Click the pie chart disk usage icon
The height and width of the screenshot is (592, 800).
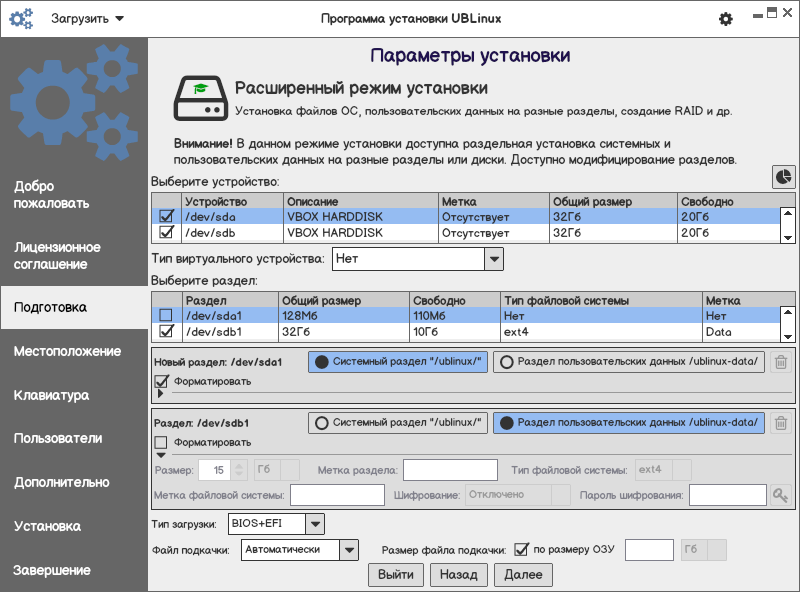coord(783,176)
